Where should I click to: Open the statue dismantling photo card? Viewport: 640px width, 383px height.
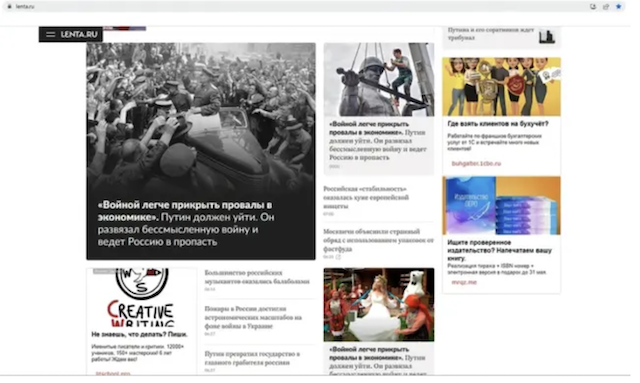click(379, 80)
